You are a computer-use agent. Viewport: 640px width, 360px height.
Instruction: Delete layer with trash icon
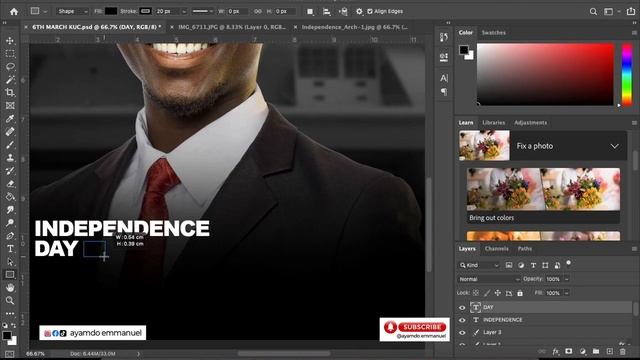point(622,351)
